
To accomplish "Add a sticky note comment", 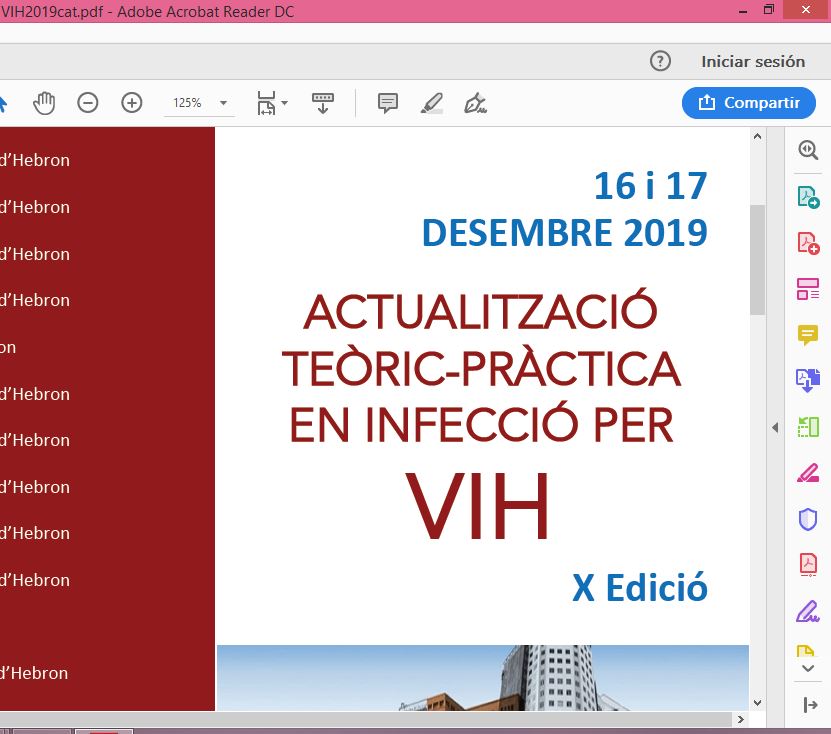I will pos(388,103).
